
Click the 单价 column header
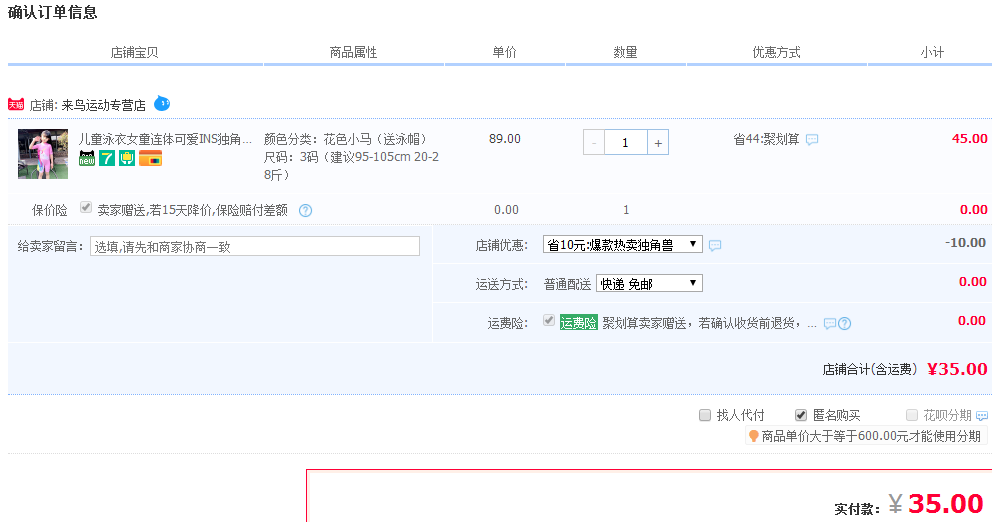pos(504,53)
